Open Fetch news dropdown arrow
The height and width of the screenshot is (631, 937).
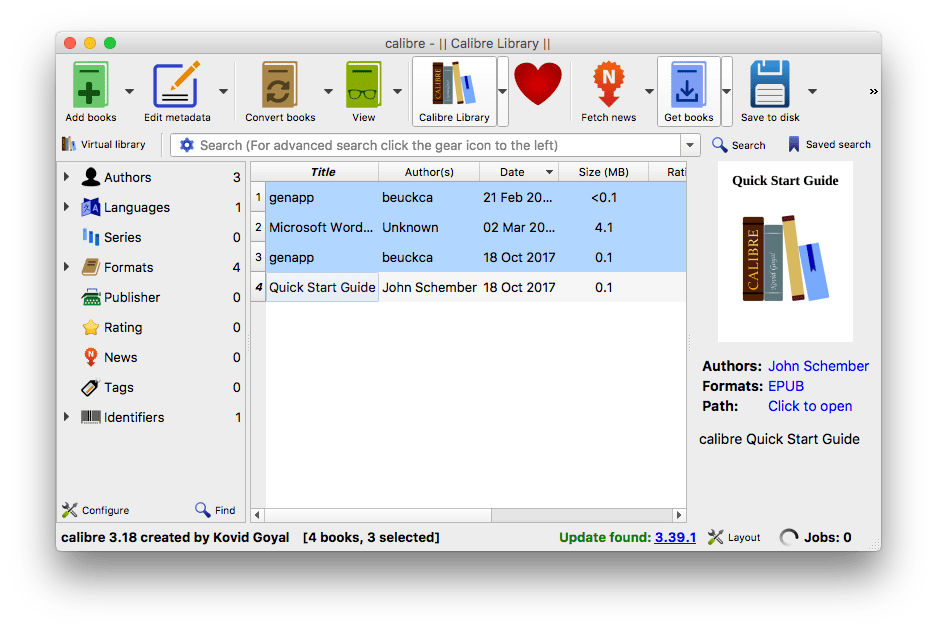point(649,91)
